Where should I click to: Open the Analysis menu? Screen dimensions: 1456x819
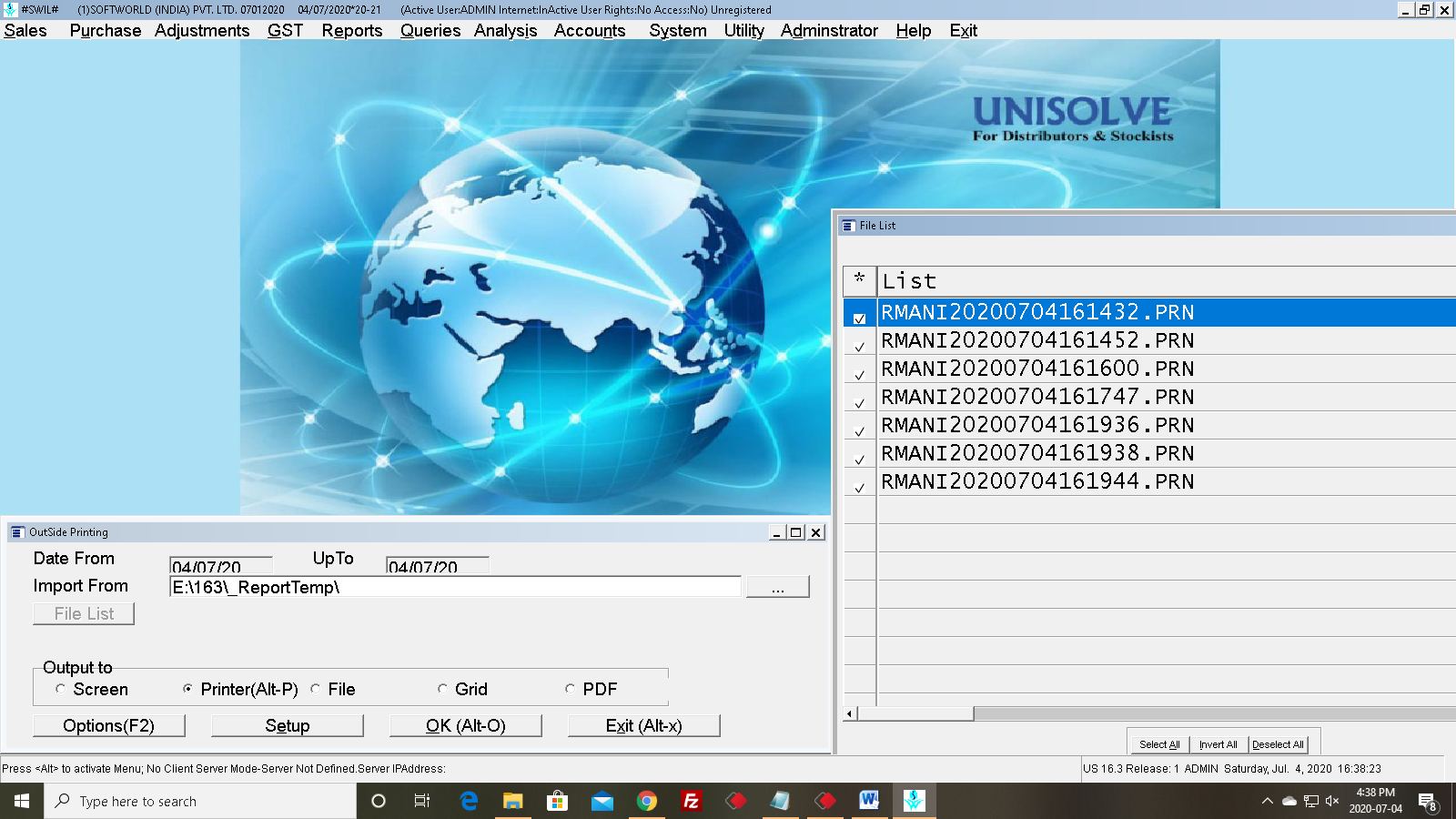point(506,30)
